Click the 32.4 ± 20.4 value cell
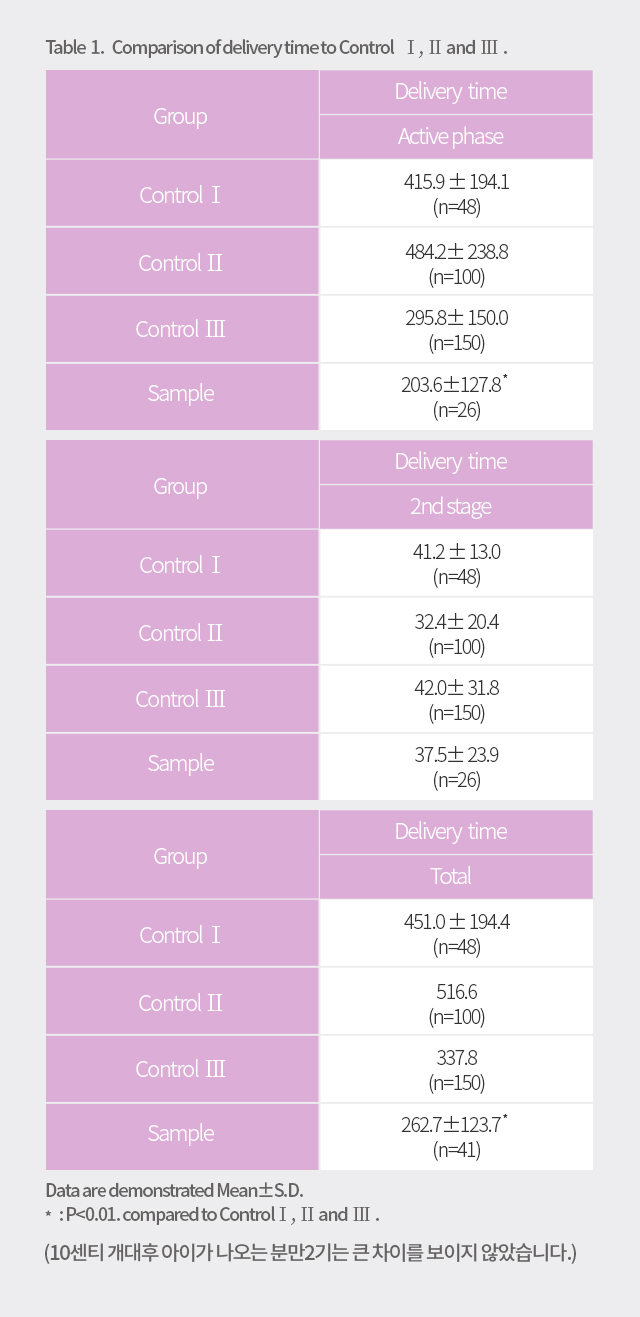640x1317 pixels. pyautogui.click(x=456, y=632)
